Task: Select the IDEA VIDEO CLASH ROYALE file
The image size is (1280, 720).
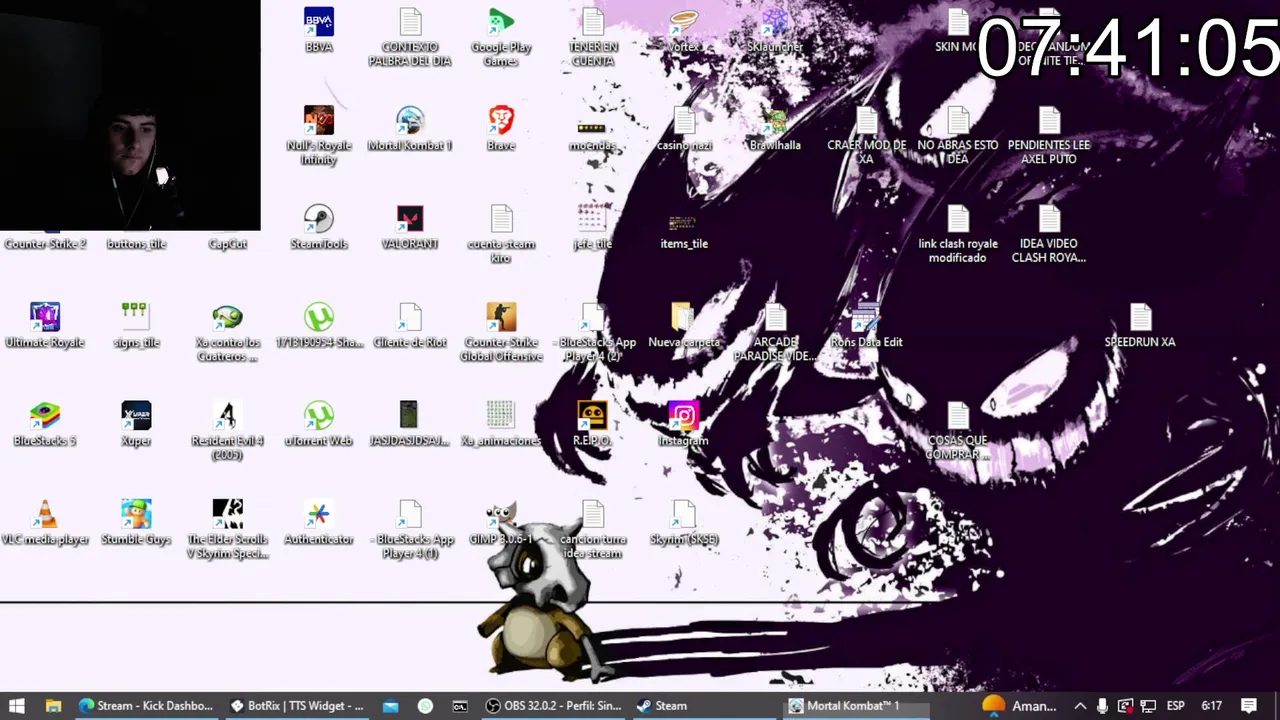Action: click(x=1049, y=234)
